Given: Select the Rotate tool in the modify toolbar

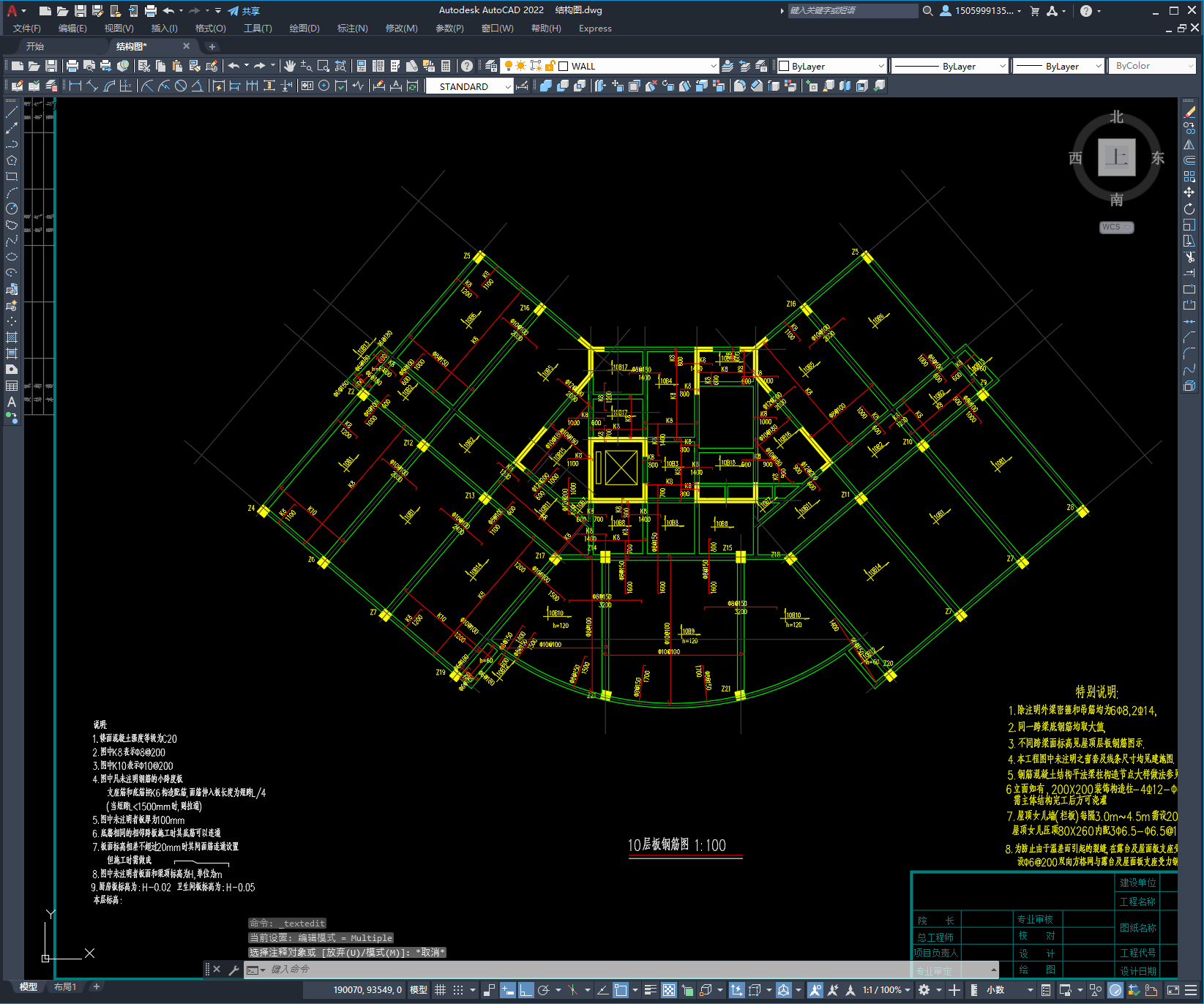Looking at the screenshot, I should tap(1189, 209).
